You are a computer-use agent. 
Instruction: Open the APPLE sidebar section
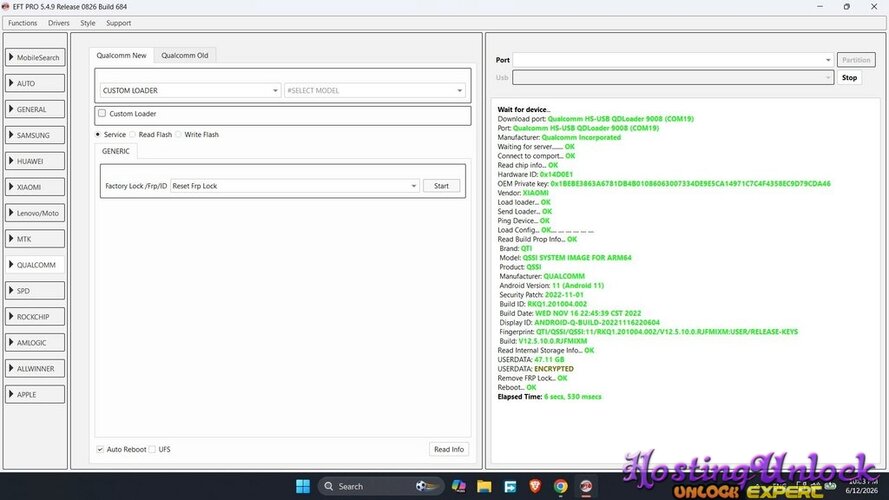tap(35, 395)
